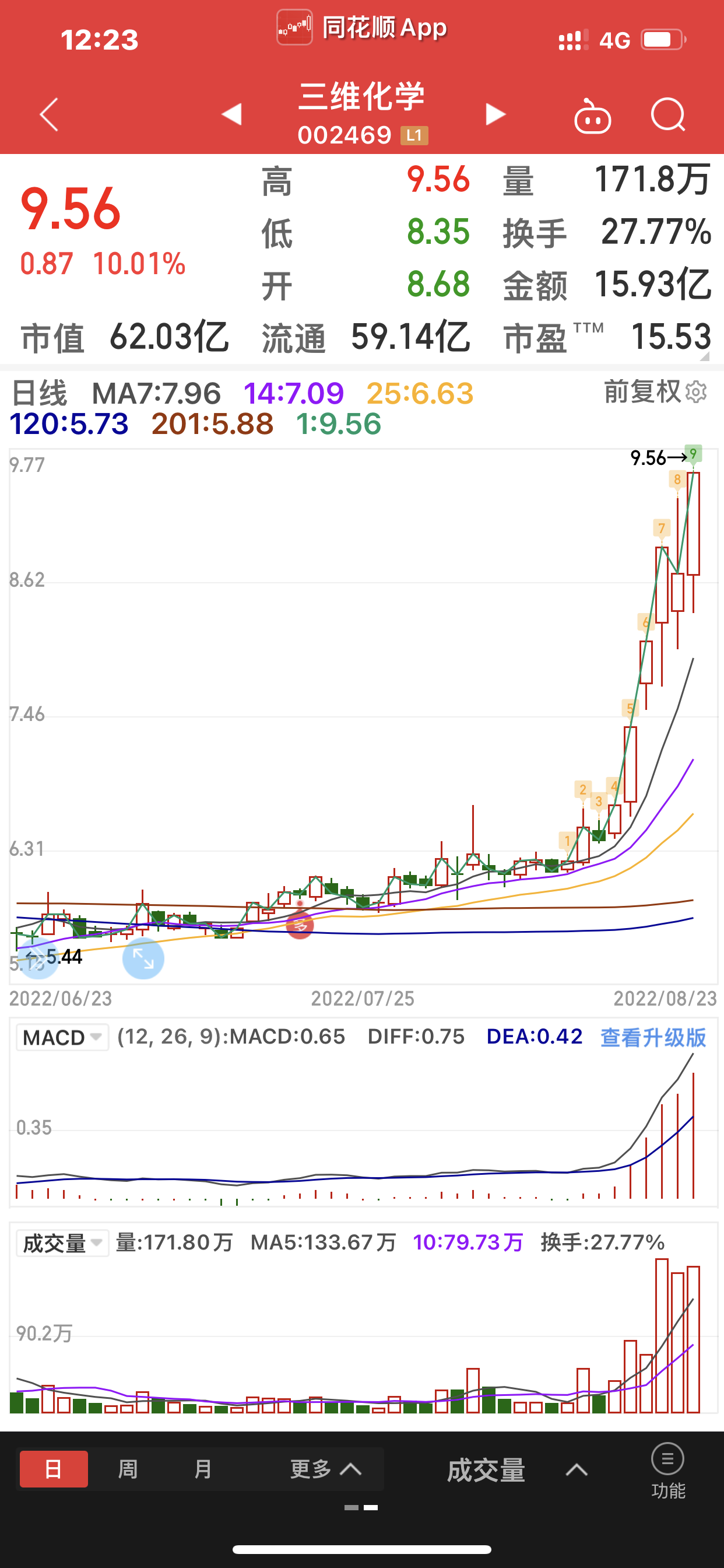Go to previous stock with left triangle
The image size is (724, 1568).
tap(232, 114)
